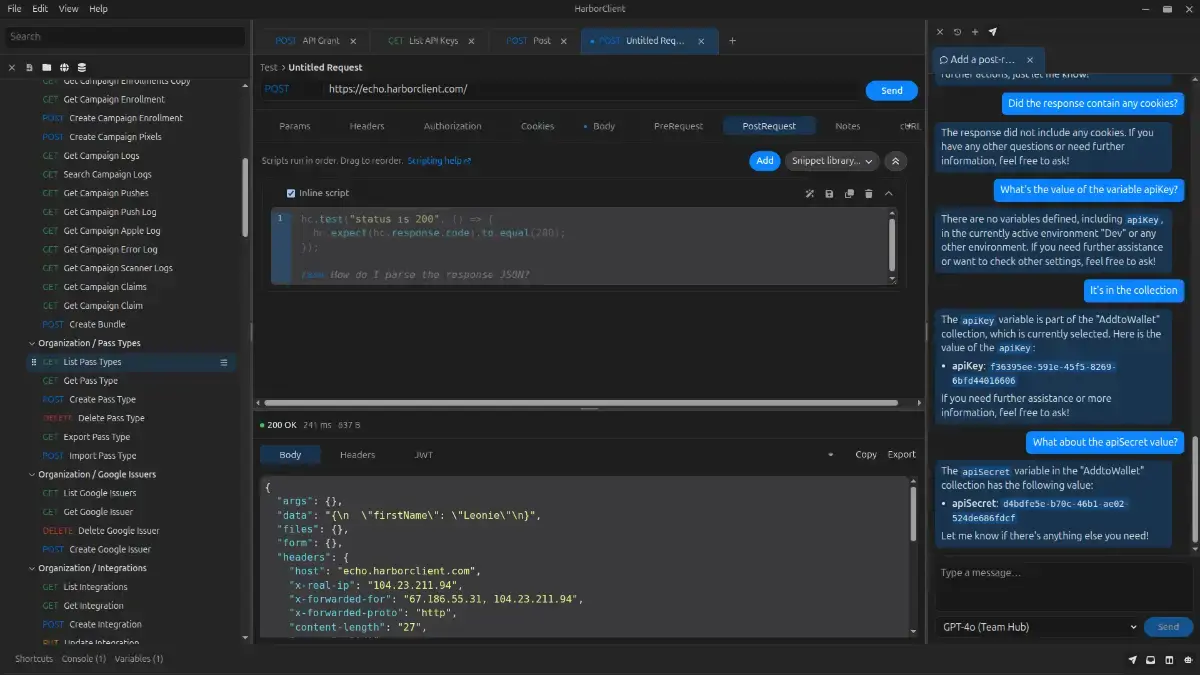Delete the inline script with the trash icon
Image resolution: width=1200 pixels, height=675 pixels.
(x=868, y=194)
